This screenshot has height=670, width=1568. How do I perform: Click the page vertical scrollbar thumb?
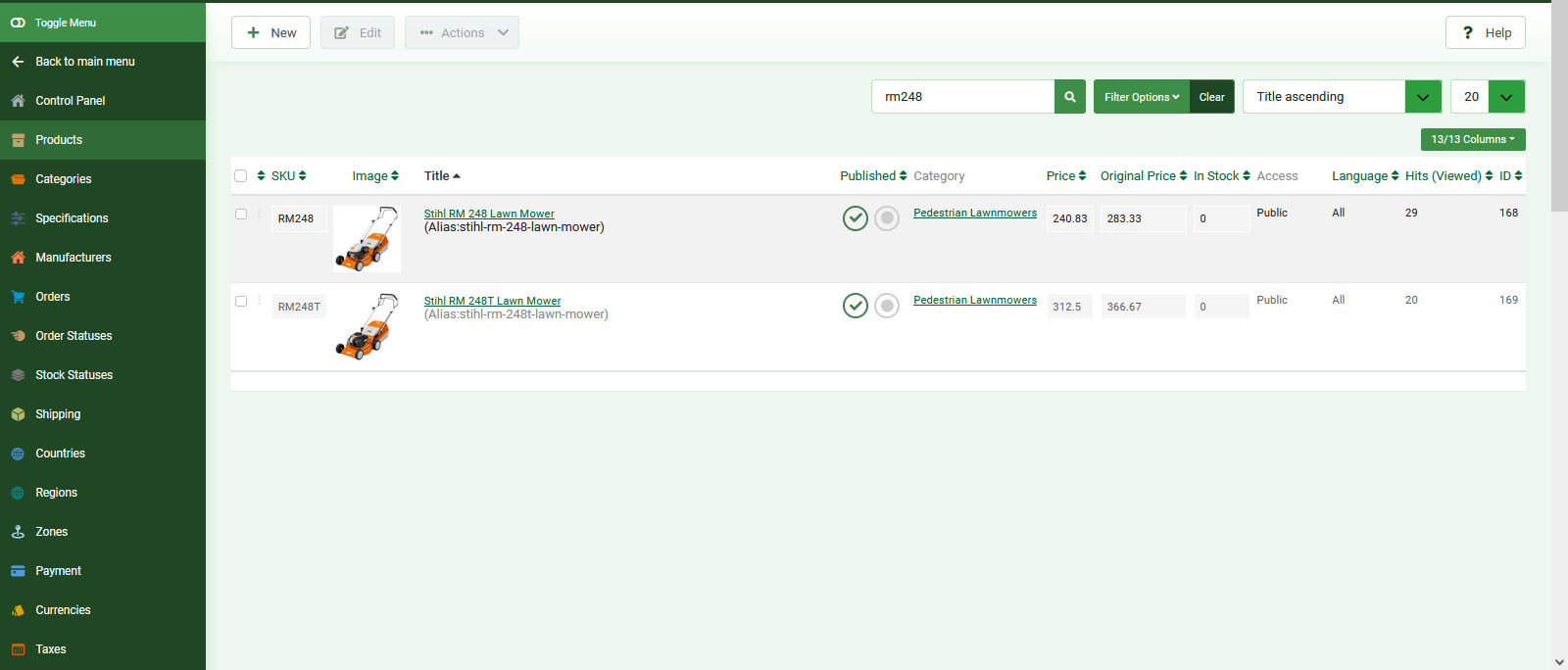click(x=1559, y=106)
